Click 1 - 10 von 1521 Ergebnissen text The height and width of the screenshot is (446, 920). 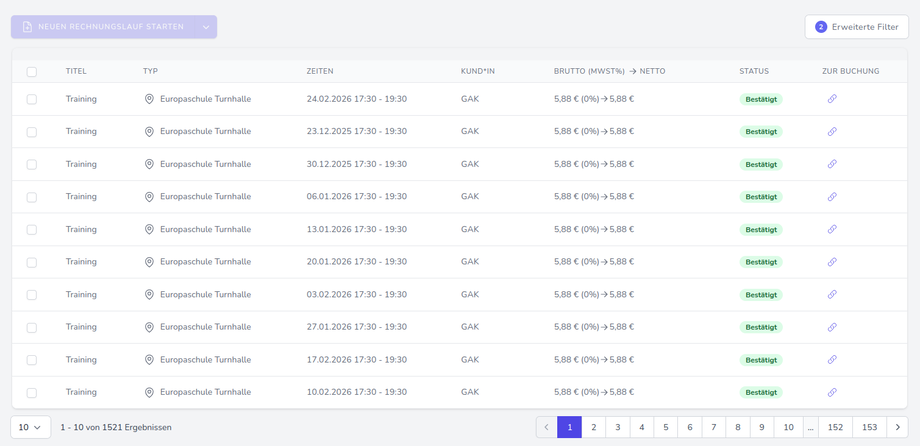tap(116, 428)
